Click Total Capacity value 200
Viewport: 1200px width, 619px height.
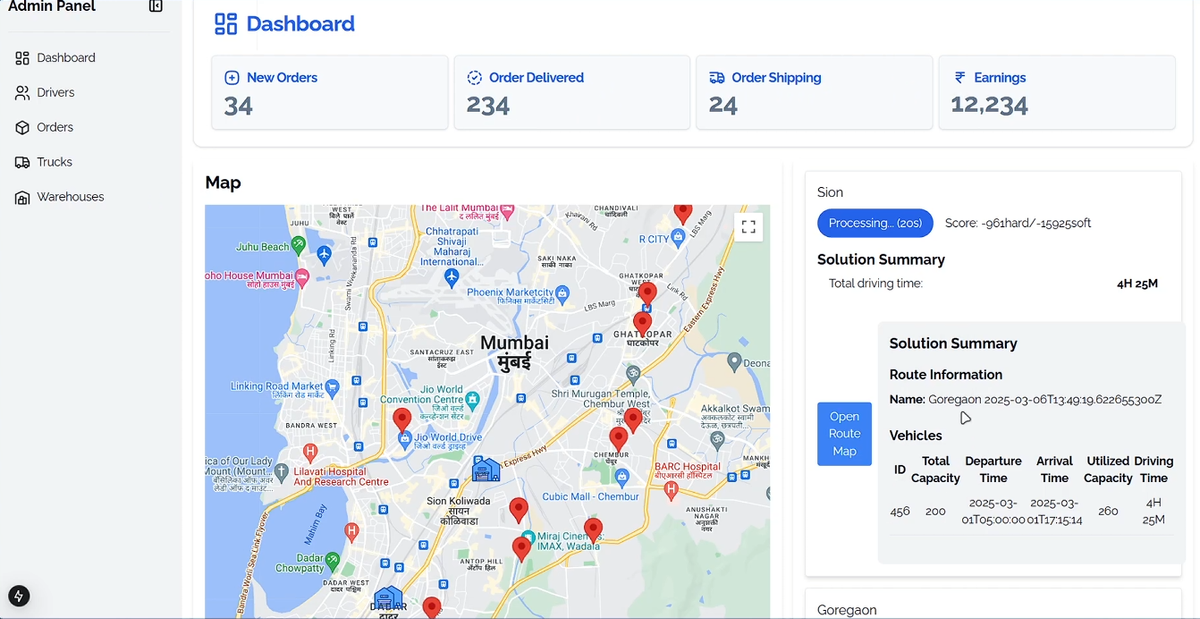pos(935,511)
